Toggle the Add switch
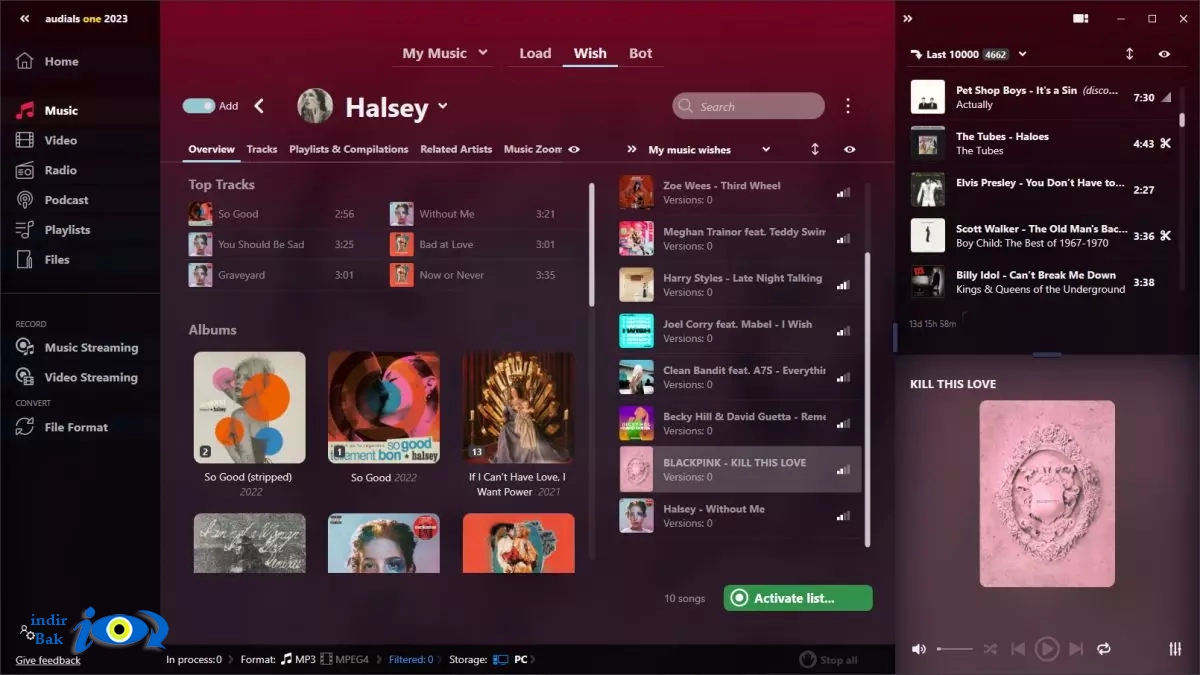 tap(199, 106)
